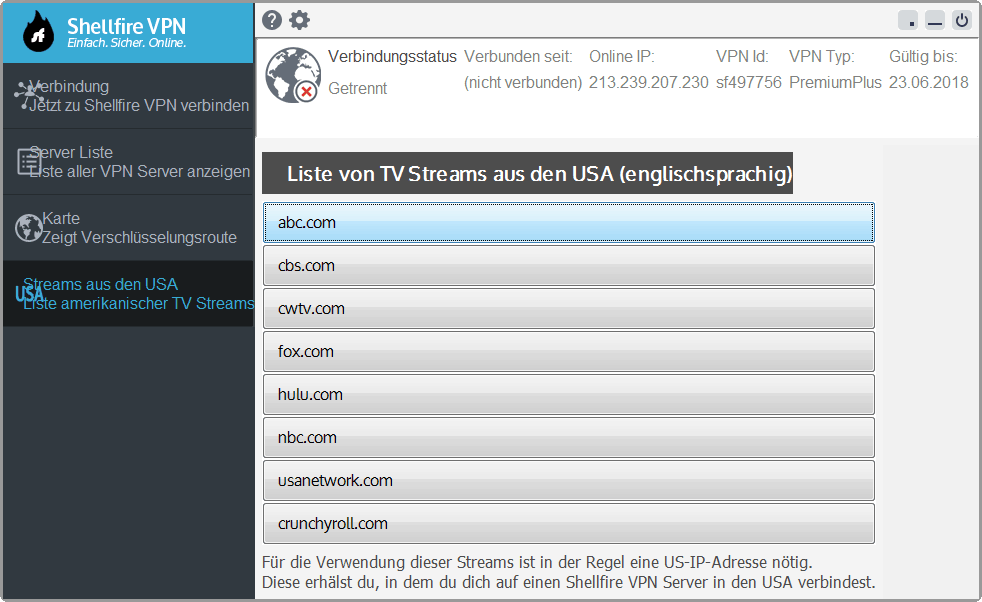Open Streams aus den USA tab

click(x=128, y=294)
